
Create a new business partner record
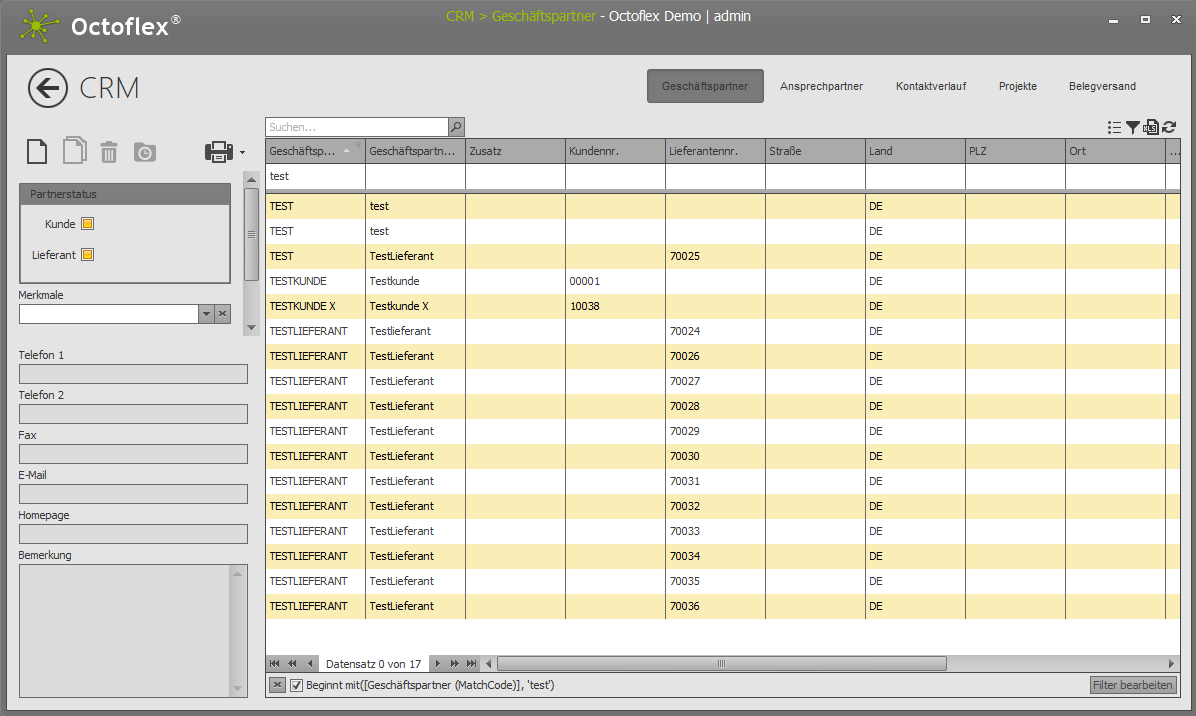click(37, 151)
